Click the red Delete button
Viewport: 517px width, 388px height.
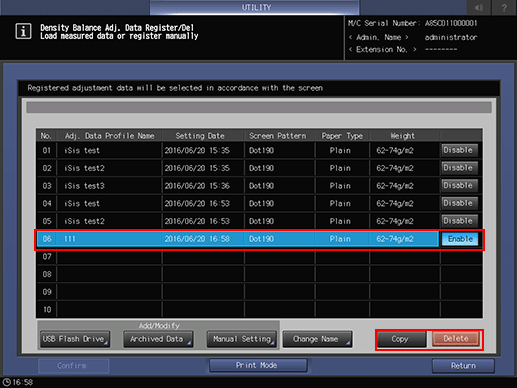coord(456,339)
